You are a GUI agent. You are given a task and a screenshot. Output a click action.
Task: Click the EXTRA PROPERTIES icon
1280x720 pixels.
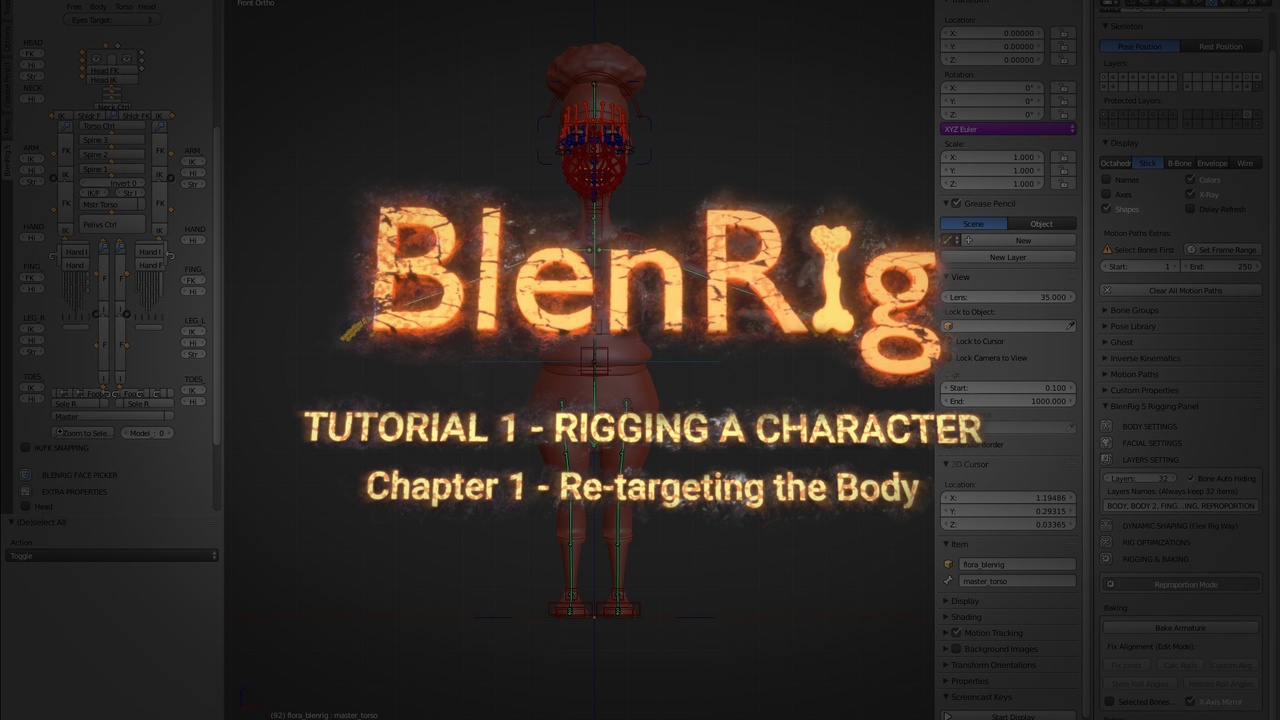[x=25, y=491]
